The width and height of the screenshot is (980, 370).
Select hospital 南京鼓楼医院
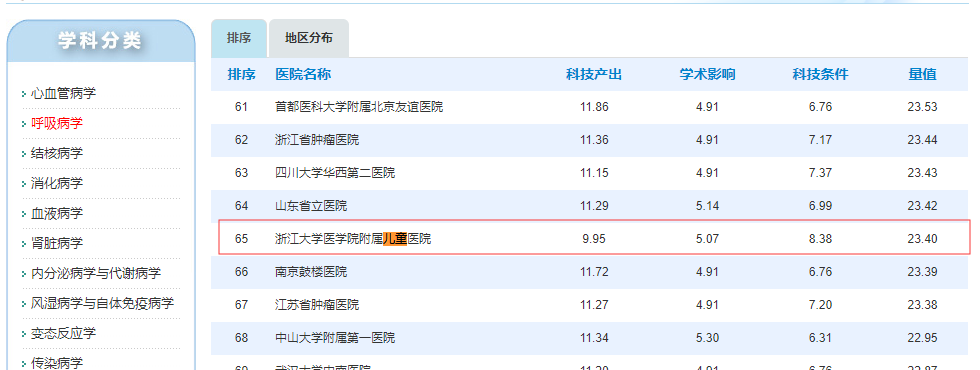(x=311, y=272)
